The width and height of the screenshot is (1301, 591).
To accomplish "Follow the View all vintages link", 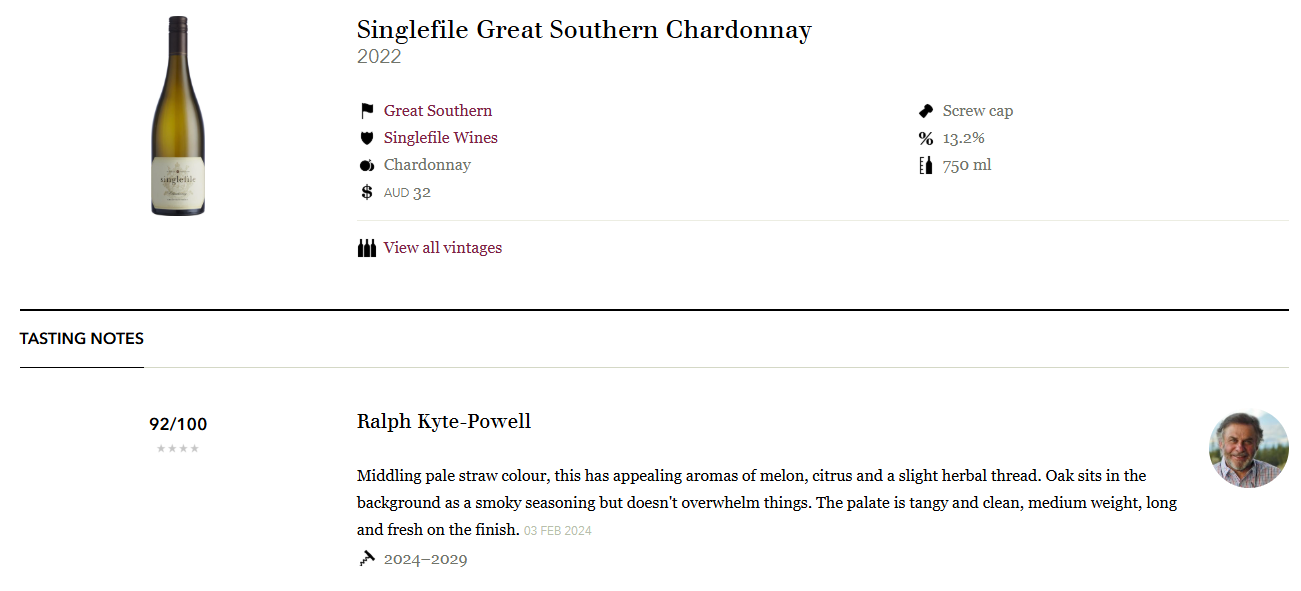I will [x=443, y=248].
